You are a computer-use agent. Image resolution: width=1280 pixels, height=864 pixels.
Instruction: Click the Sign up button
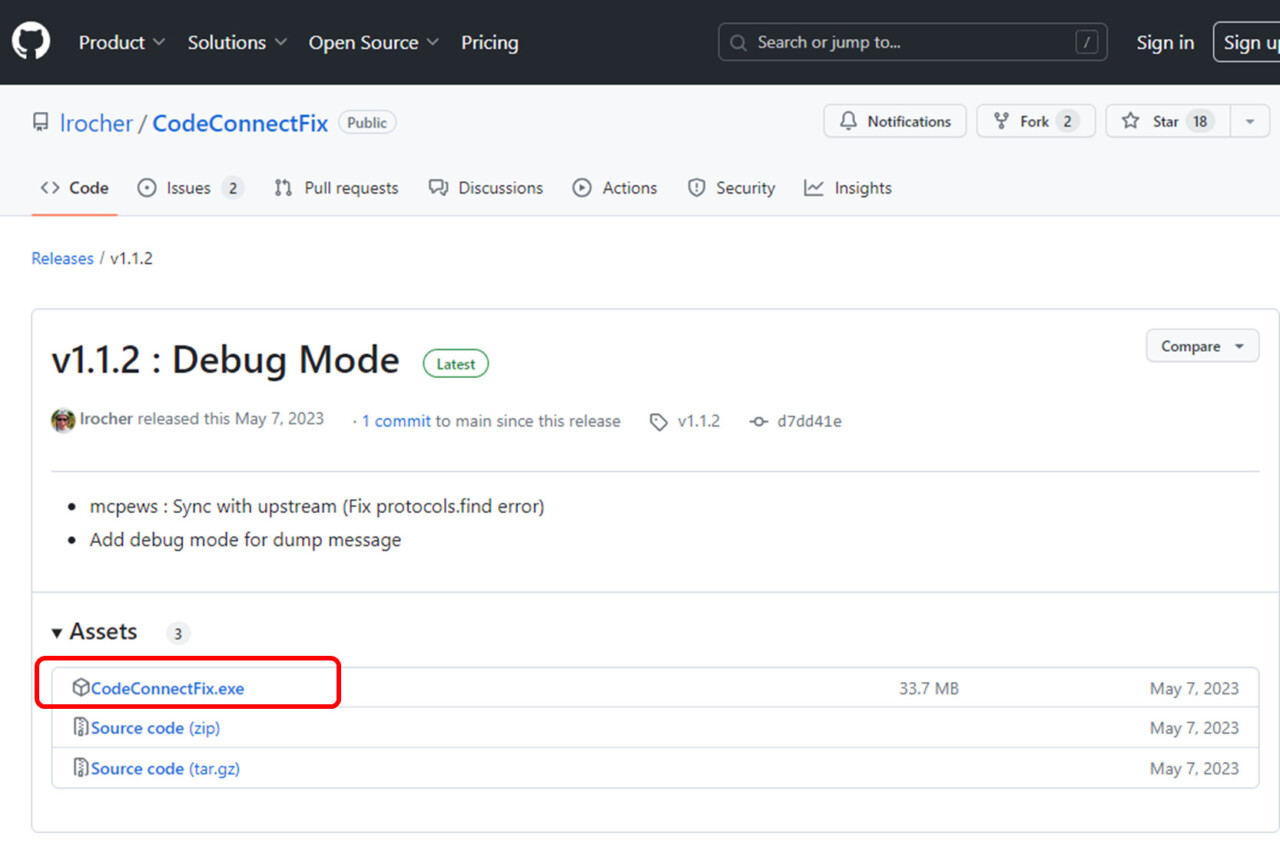(x=1247, y=42)
